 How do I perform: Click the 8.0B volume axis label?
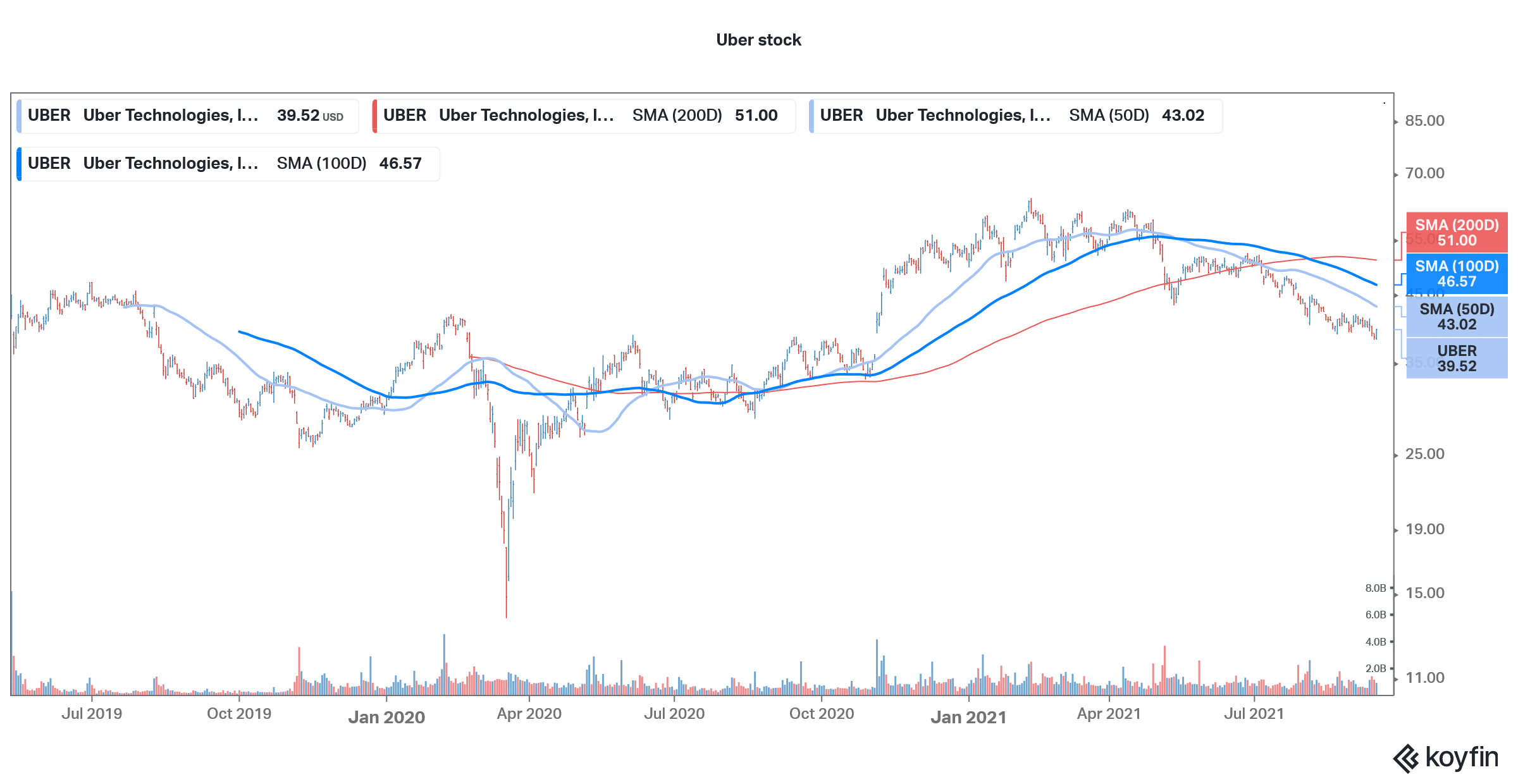(x=1375, y=588)
